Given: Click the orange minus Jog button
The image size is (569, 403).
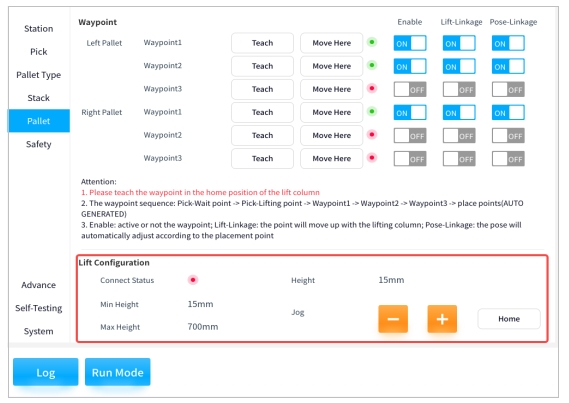Looking at the screenshot, I should [x=393, y=319].
